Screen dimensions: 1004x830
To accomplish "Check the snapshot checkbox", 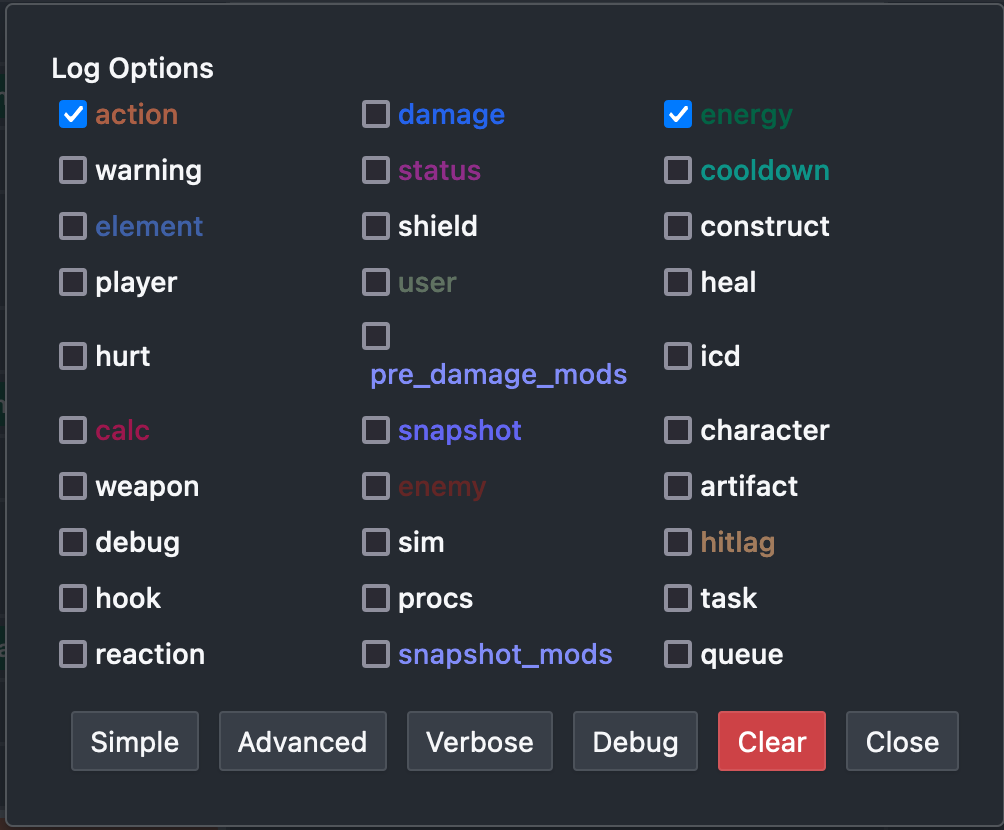I will tap(375, 430).
